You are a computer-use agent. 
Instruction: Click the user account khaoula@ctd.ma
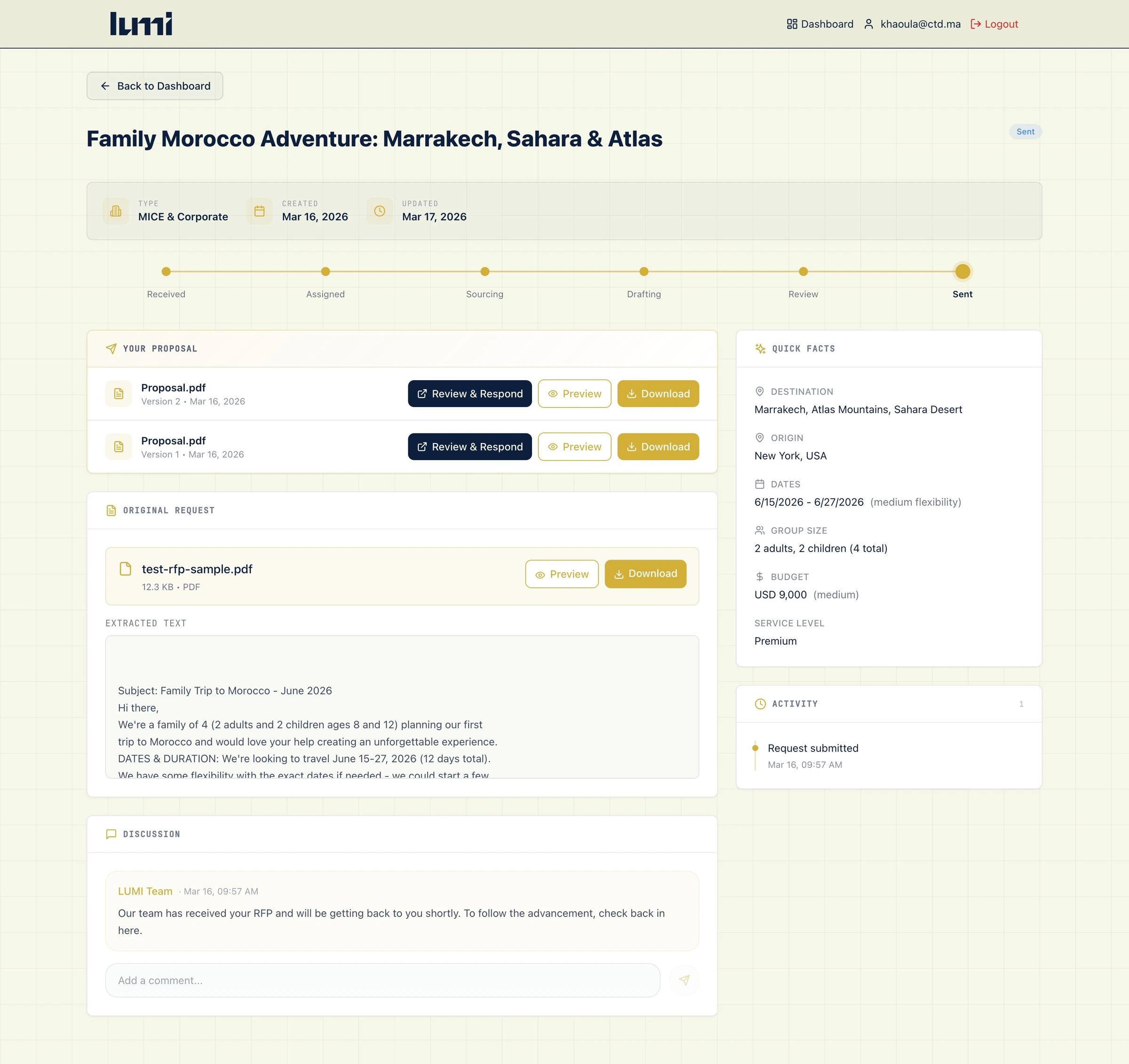point(912,24)
